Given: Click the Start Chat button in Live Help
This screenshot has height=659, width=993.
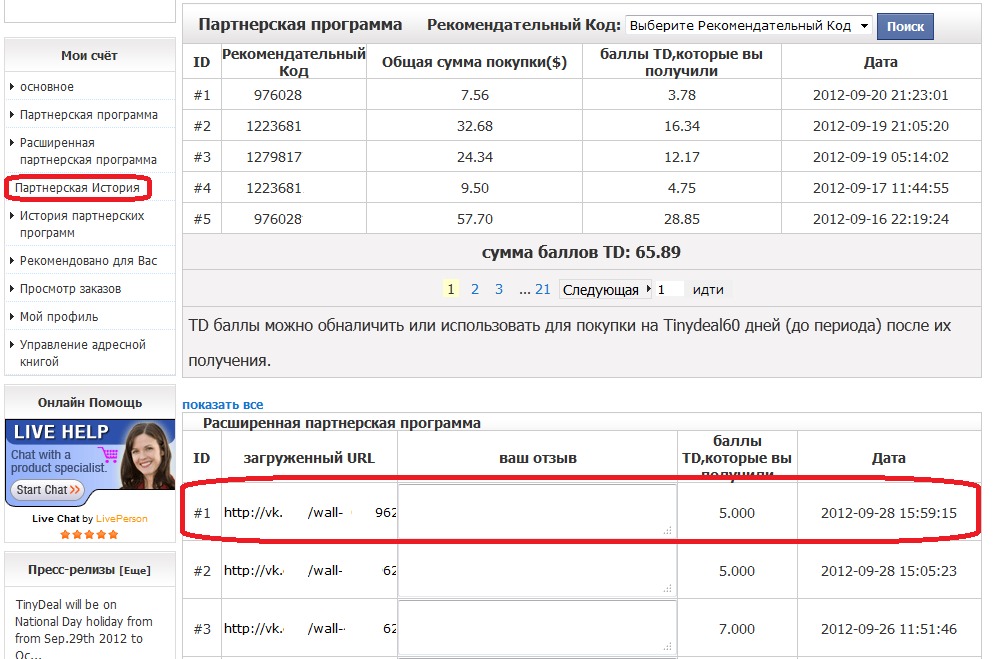Looking at the screenshot, I should pyautogui.click(x=48, y=490).
